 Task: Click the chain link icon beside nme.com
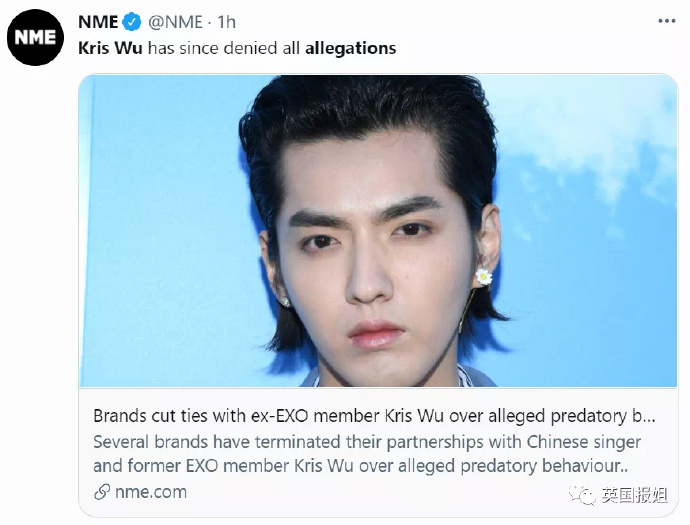coord(102,492)
